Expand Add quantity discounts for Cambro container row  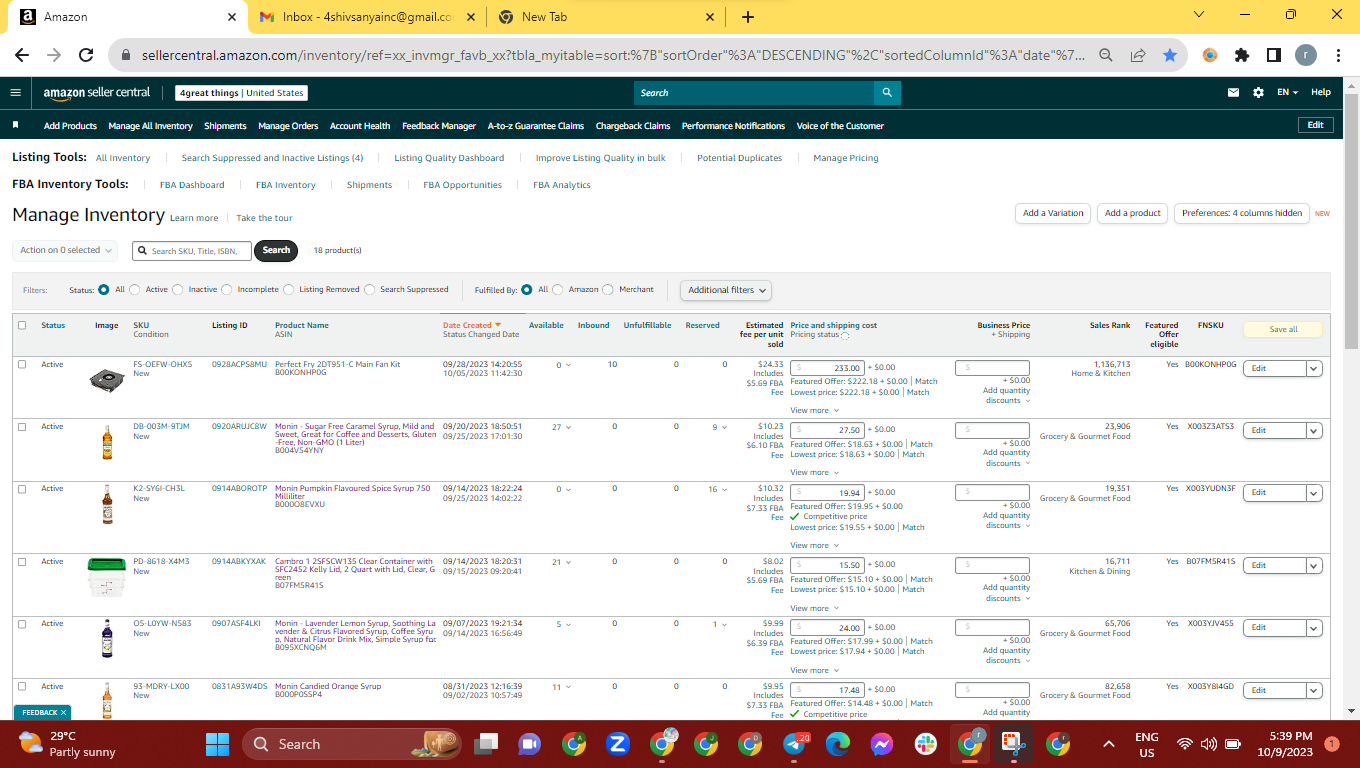click(x=1004, y=592)
